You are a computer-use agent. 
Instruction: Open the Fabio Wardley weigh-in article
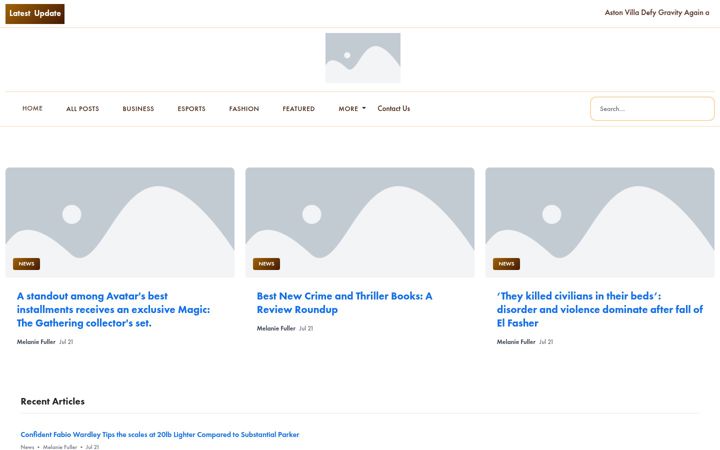[x=160, y=434]
